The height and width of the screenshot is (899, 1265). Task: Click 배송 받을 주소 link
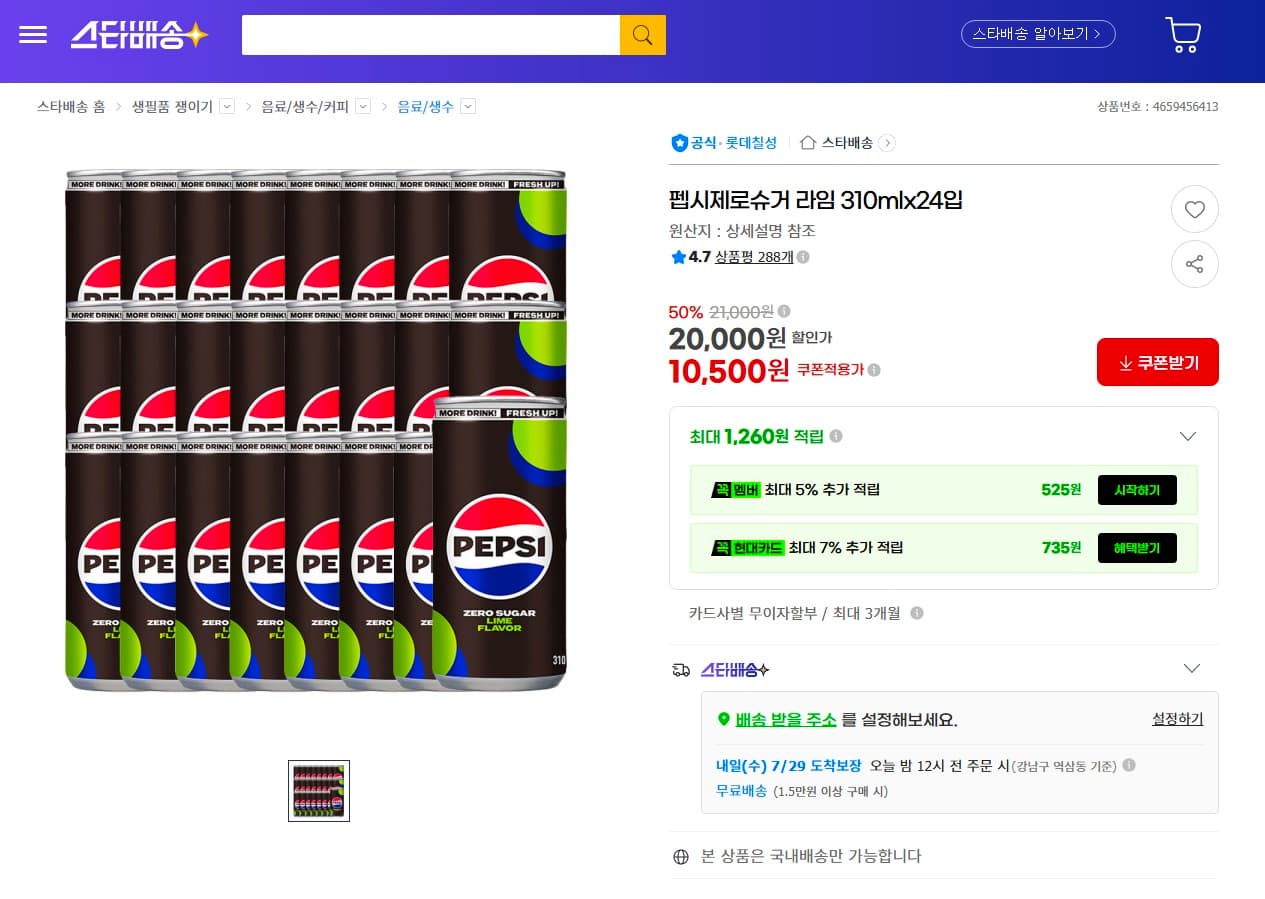tap(786, 720)
